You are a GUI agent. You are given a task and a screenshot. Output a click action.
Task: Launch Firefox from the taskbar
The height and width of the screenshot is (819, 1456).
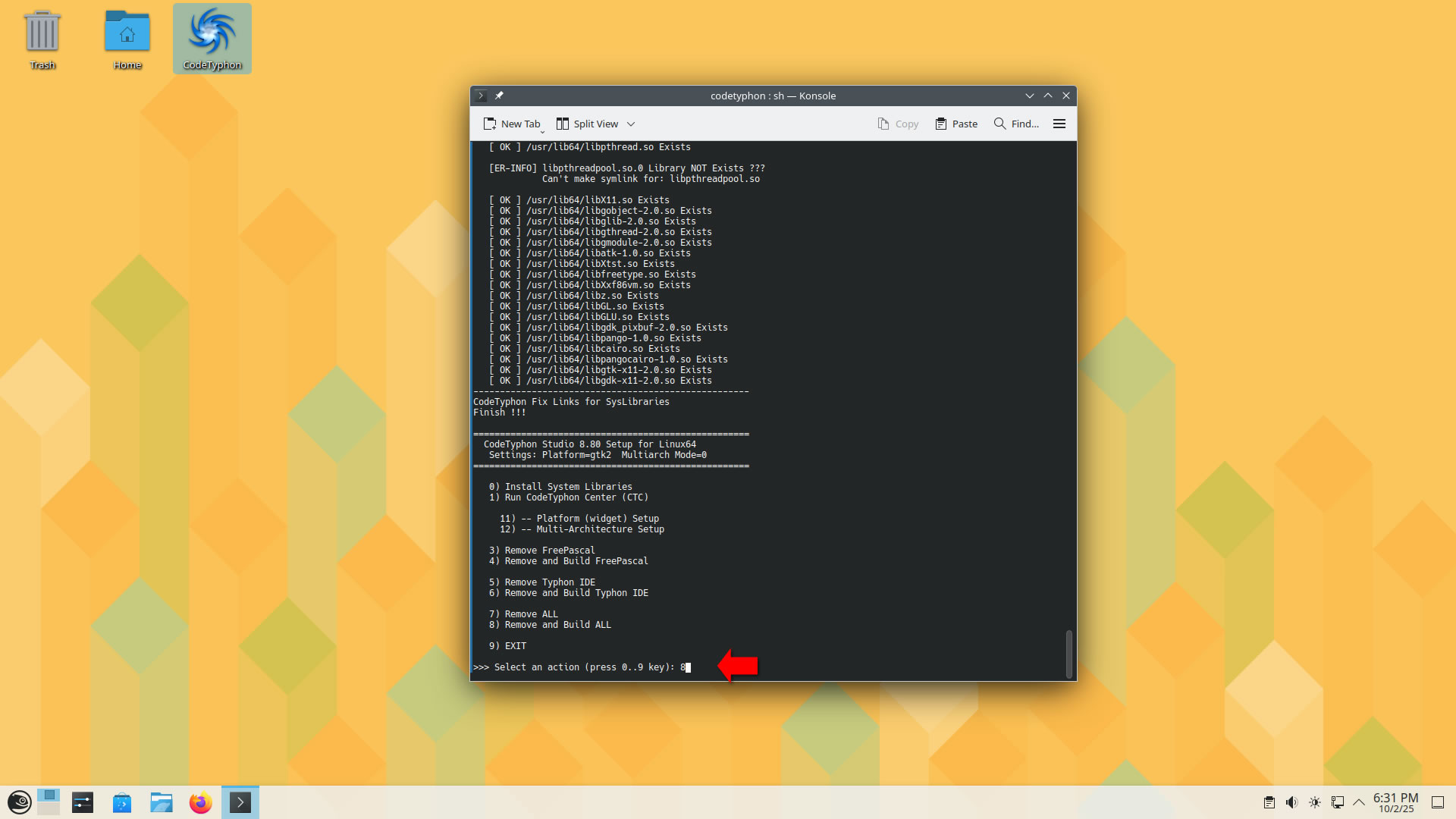pos(200,802)
